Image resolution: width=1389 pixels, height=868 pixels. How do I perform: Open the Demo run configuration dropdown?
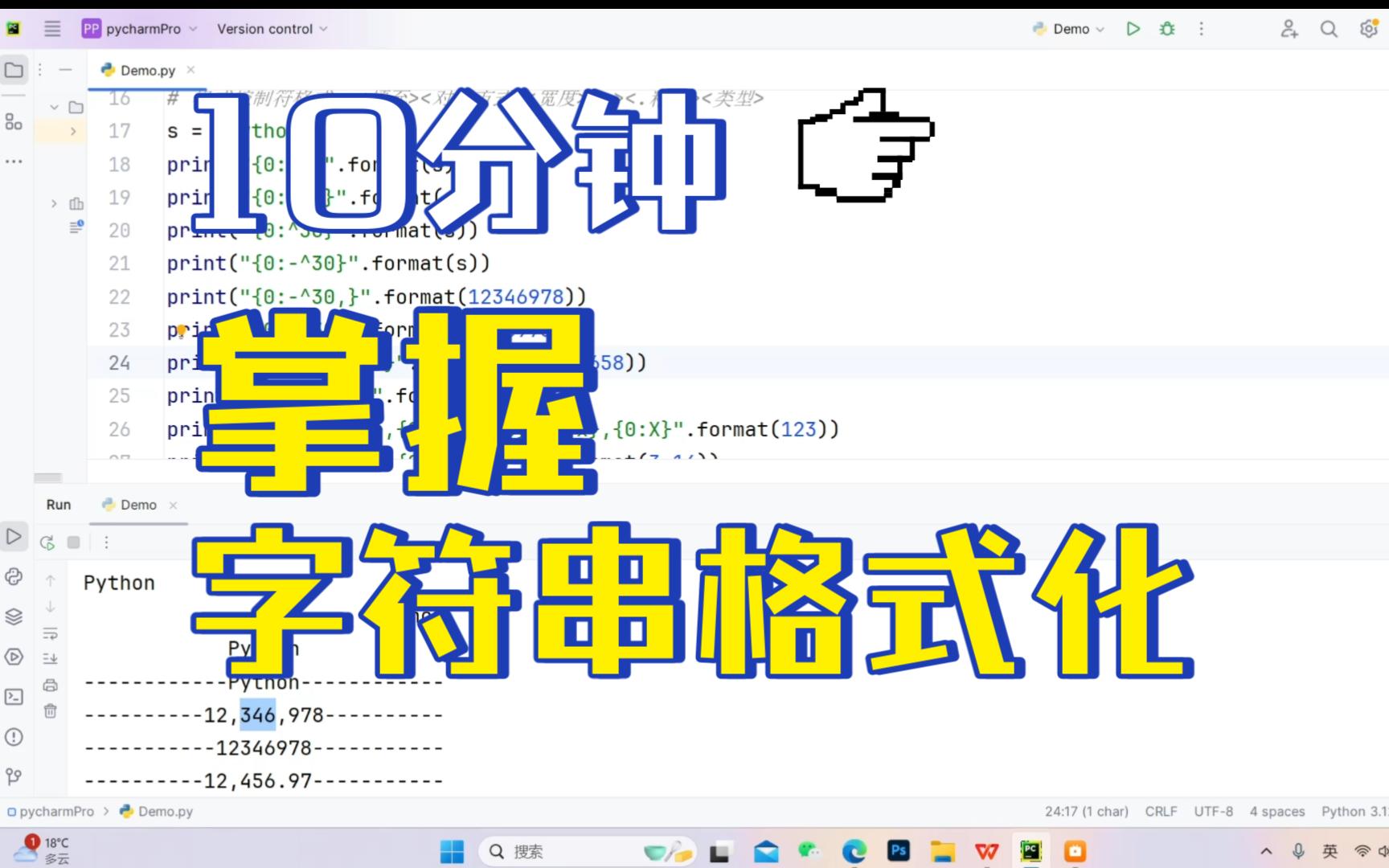(x=1069, y=29)
